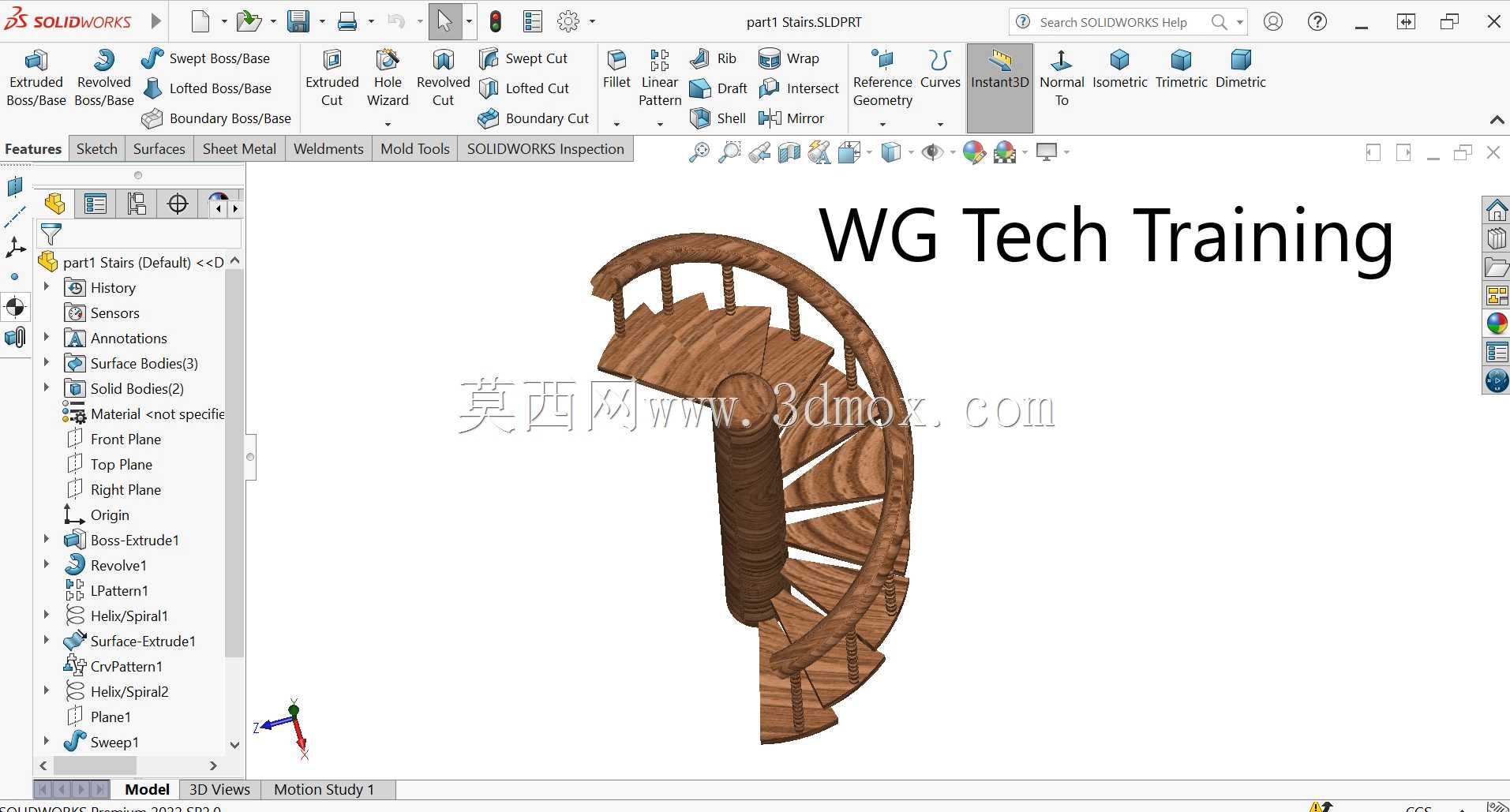The image size is (1510, 812).
Task: Select the Shell feature
Action: tap(718, 118)
